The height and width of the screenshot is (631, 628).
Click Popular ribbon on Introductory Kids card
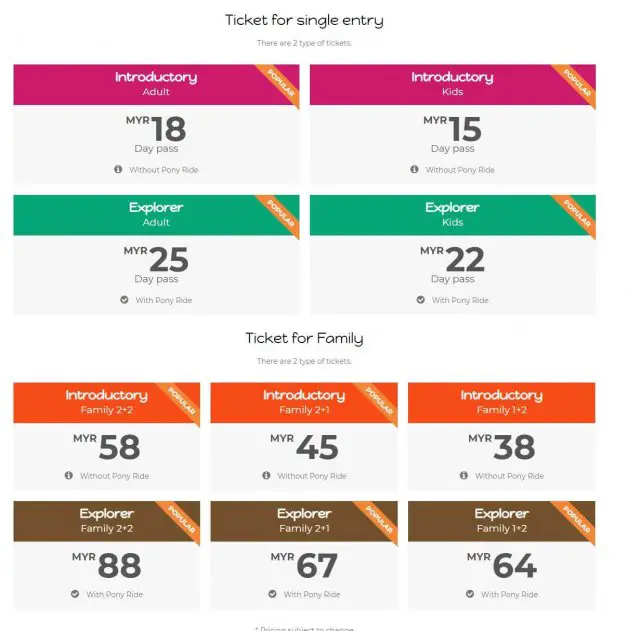[x=576, y=83]
